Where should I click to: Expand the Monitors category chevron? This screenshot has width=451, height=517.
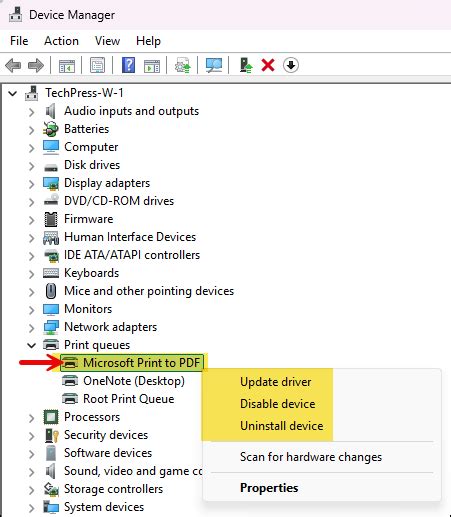click(x=31, y=310)
